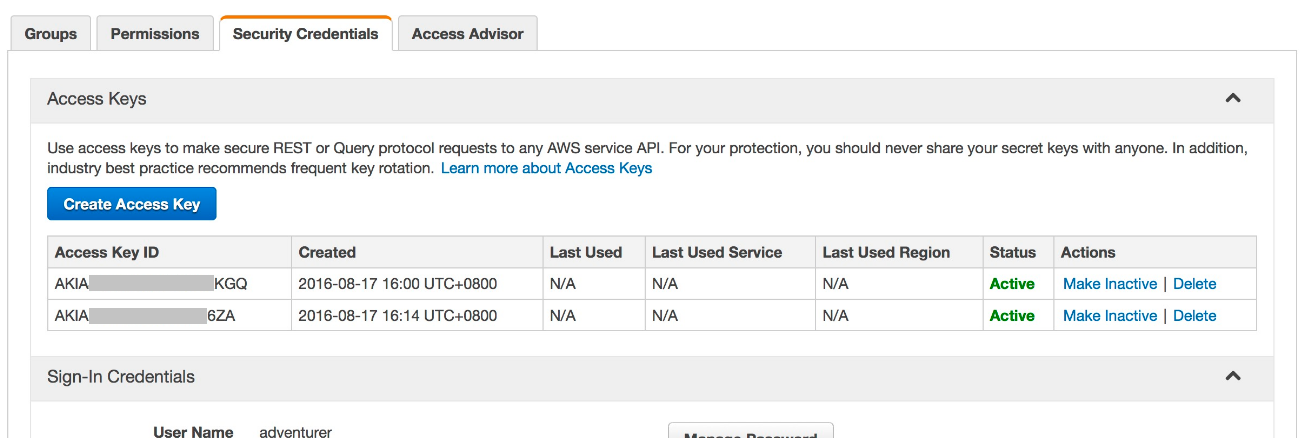Click the Access Key ID column header

click(106, 252)
